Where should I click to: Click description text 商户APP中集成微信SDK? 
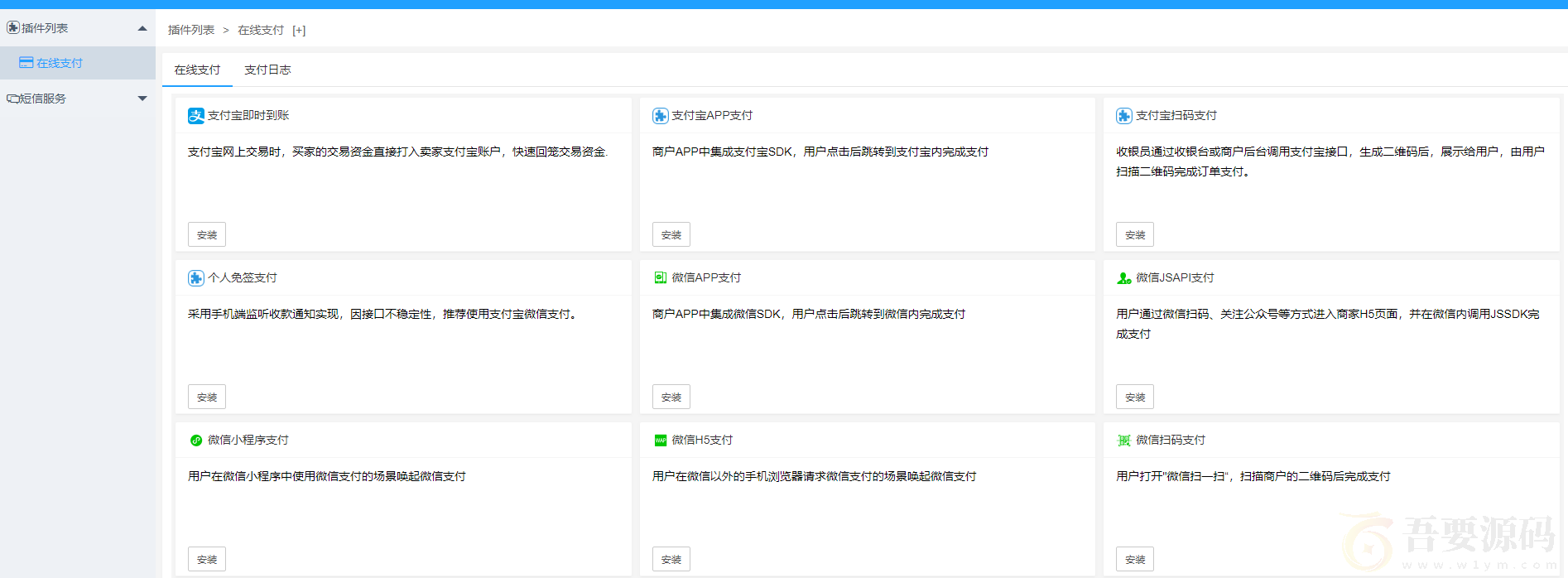click(809, 314)
